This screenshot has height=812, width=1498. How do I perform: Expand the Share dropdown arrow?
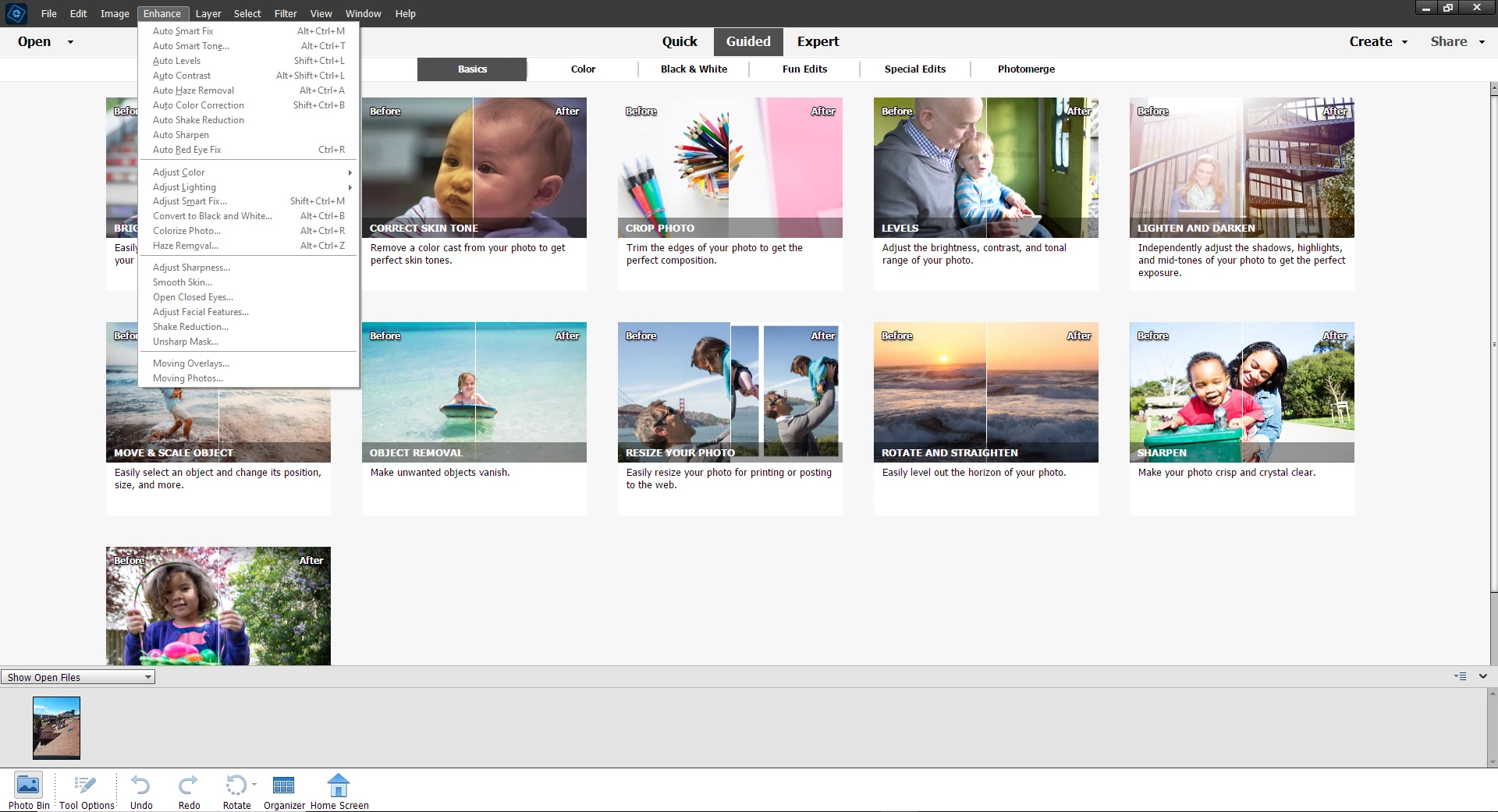click(x=1482, y=42)
